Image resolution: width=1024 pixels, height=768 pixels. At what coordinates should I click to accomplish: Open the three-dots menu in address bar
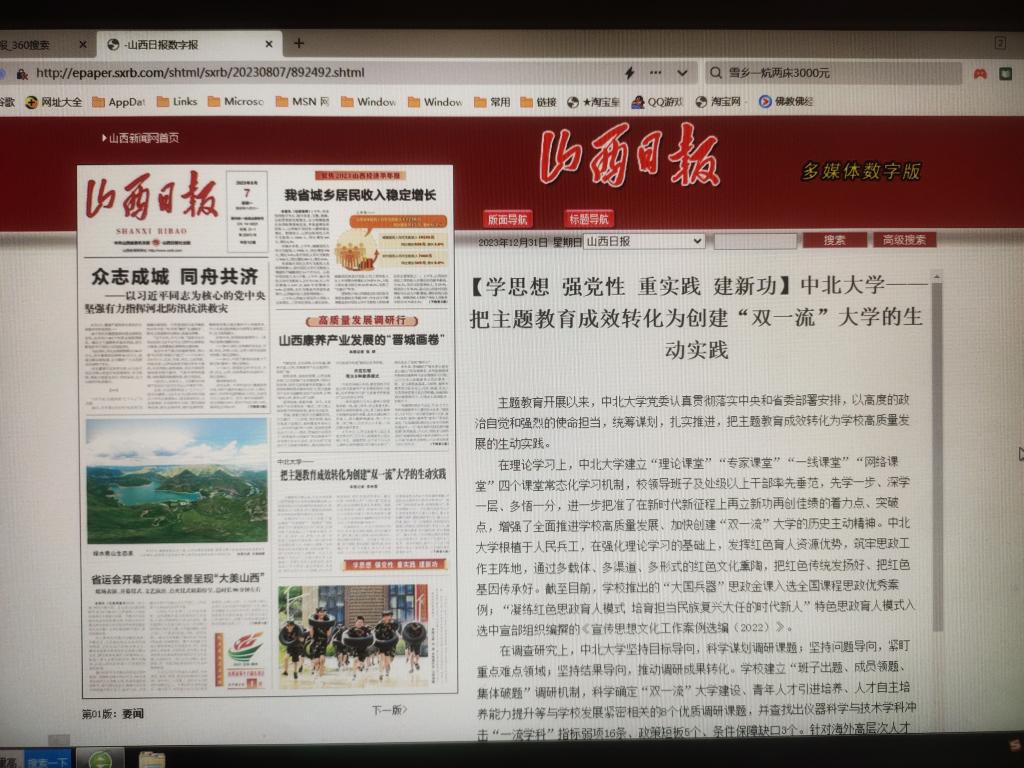tap(655, 73)
